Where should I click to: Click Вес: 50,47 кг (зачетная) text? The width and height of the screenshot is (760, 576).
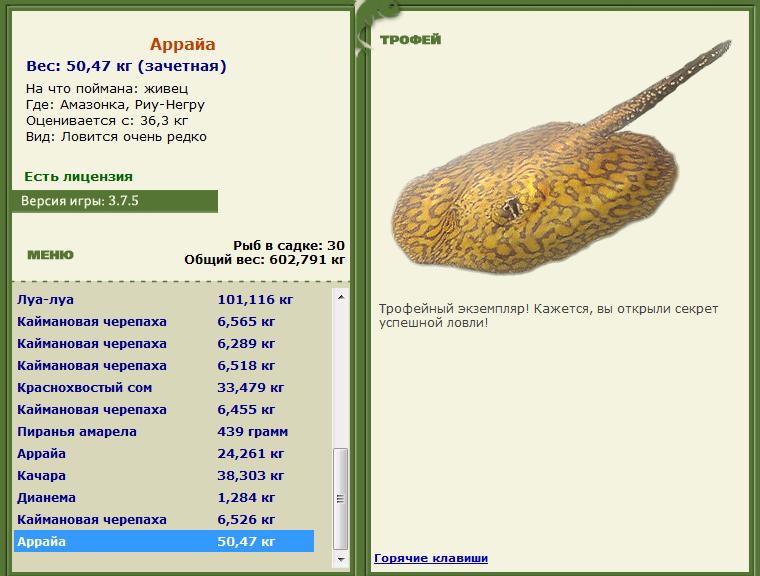(x=126, y=66)
